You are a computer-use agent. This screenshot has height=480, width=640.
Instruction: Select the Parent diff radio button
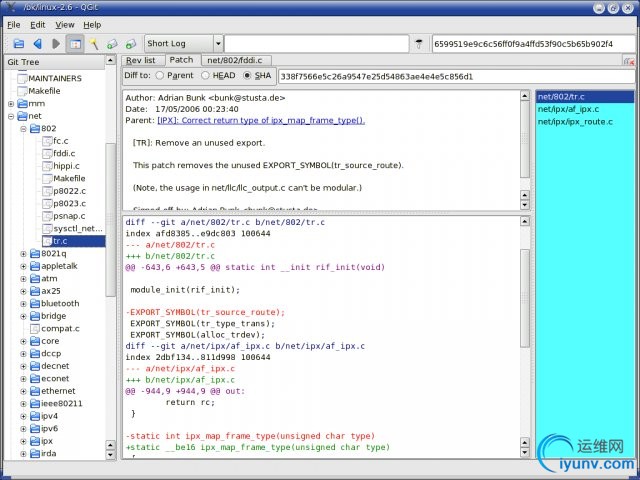[158, 75]
